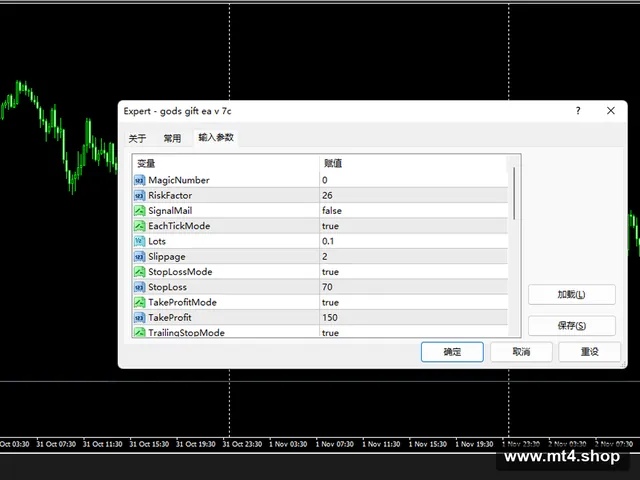Viewport: 640px width, 480px height.
Task: Click the 变量 column header
Action: pyautogui.click(x=146, y=164)
